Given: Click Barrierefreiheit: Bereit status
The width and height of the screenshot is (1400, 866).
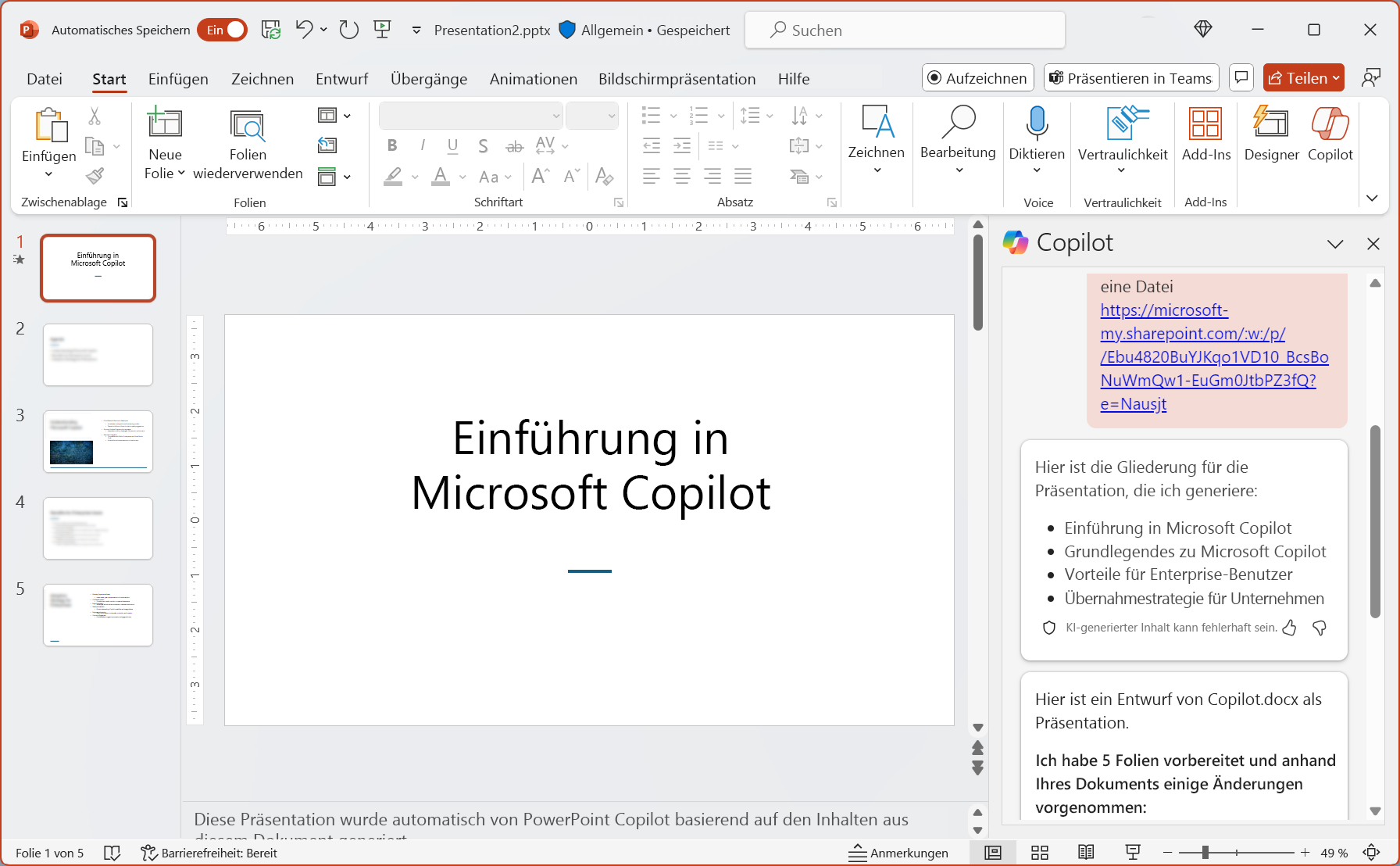Looking at the screenshot, I should 209,853.
